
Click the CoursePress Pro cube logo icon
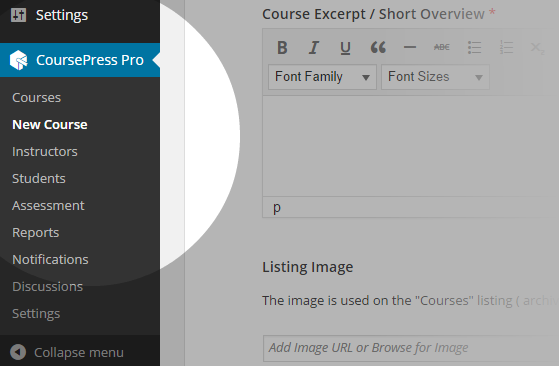pyautogui.click(x=19, y=60)
